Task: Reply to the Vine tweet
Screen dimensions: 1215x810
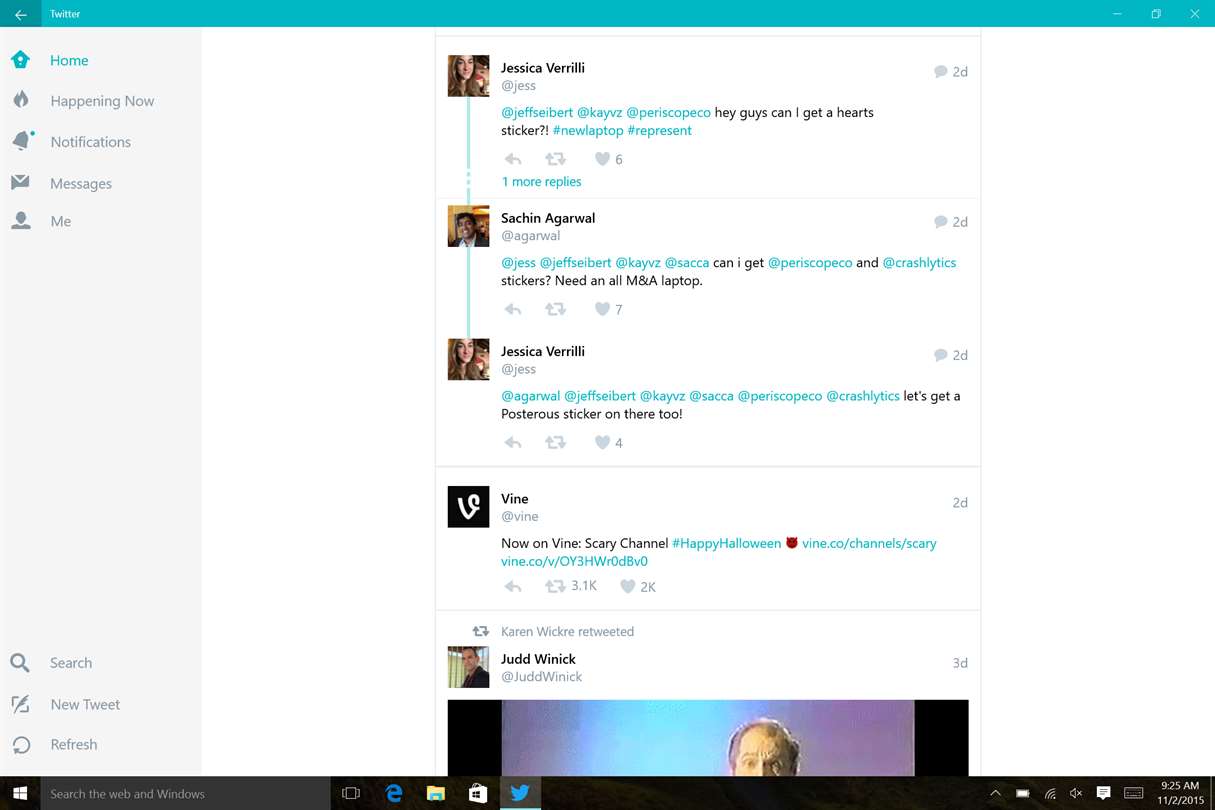Action: point(513,587)
